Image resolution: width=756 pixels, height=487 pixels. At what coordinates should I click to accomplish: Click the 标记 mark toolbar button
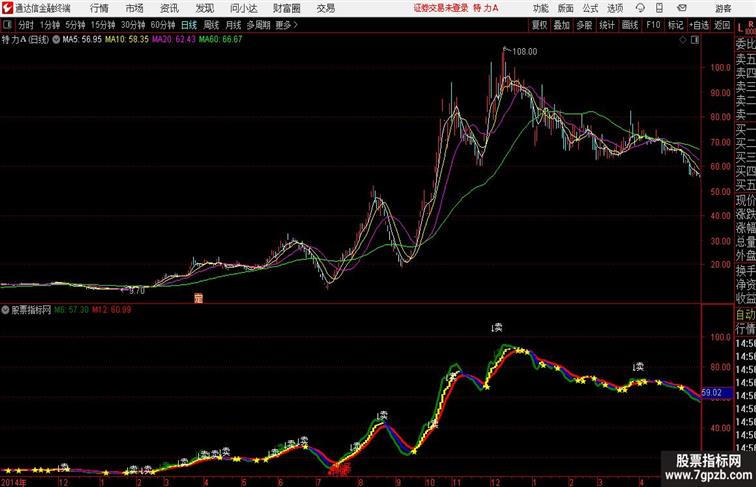675,25
